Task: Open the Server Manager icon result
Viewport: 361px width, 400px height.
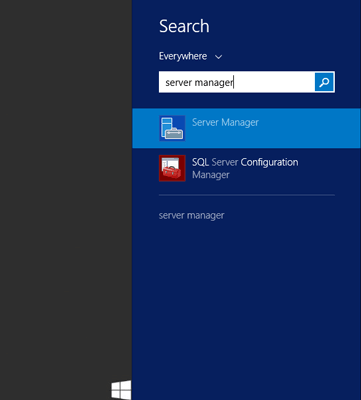Action: coord(172,128)
